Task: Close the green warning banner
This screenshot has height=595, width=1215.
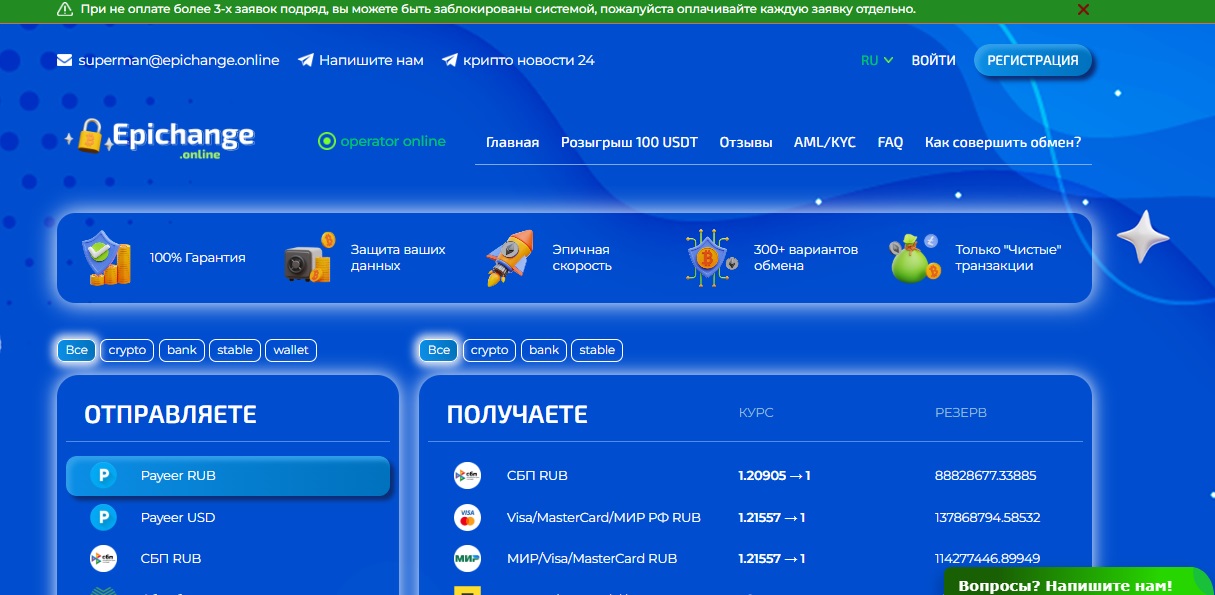Action: click(1083, 9)
